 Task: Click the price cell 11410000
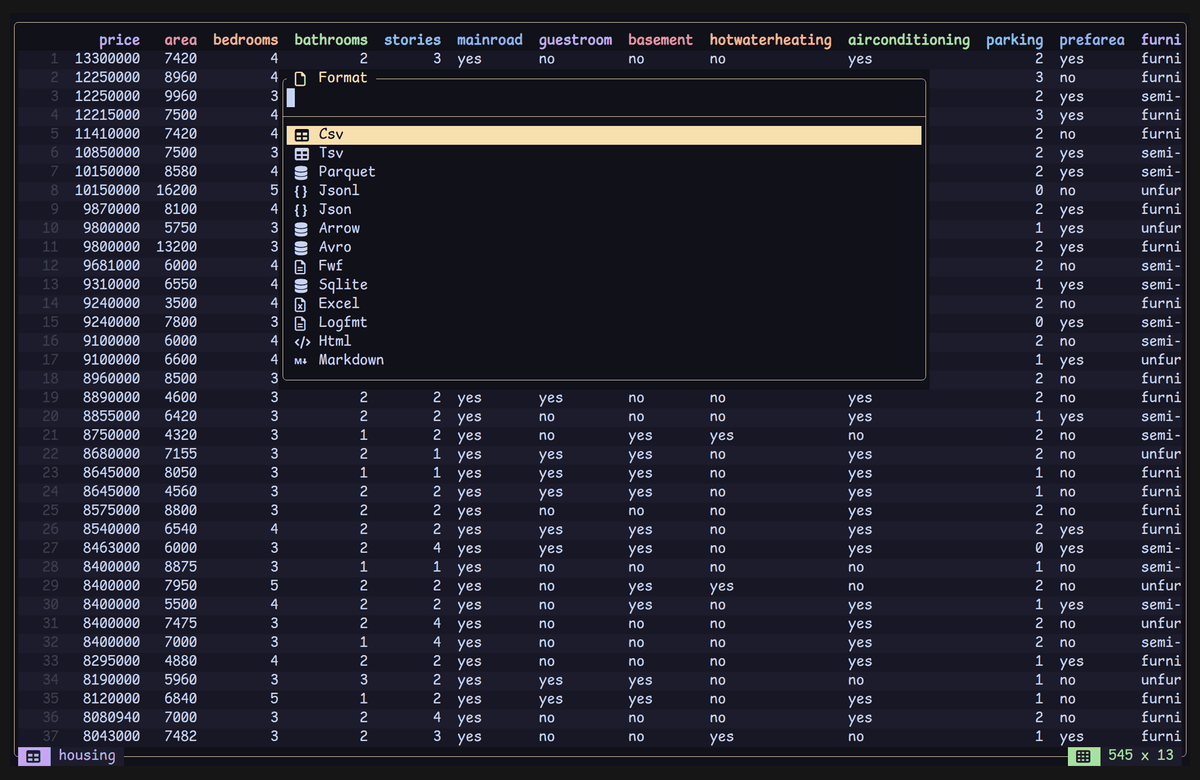[107, 134]
